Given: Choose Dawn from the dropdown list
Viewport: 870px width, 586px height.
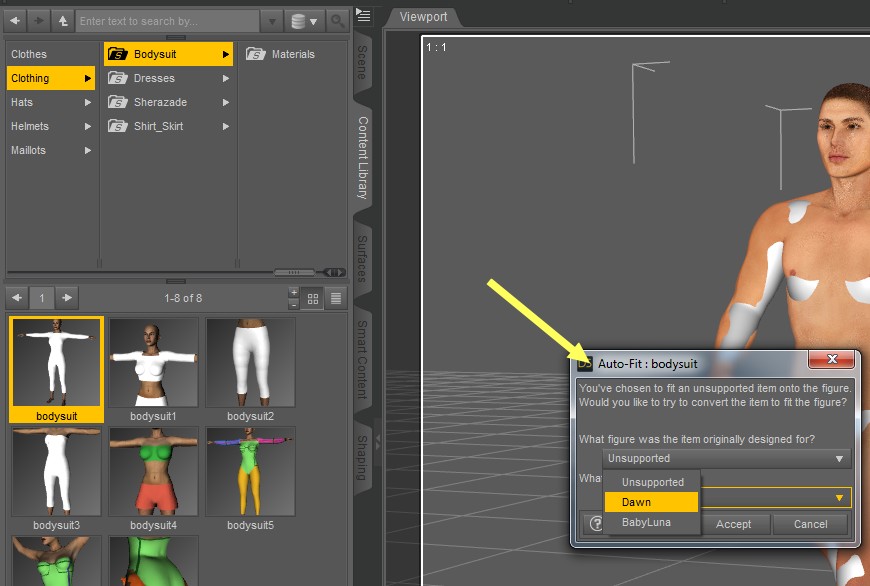Looking at the screenshot, I should (x=651, y=502).
